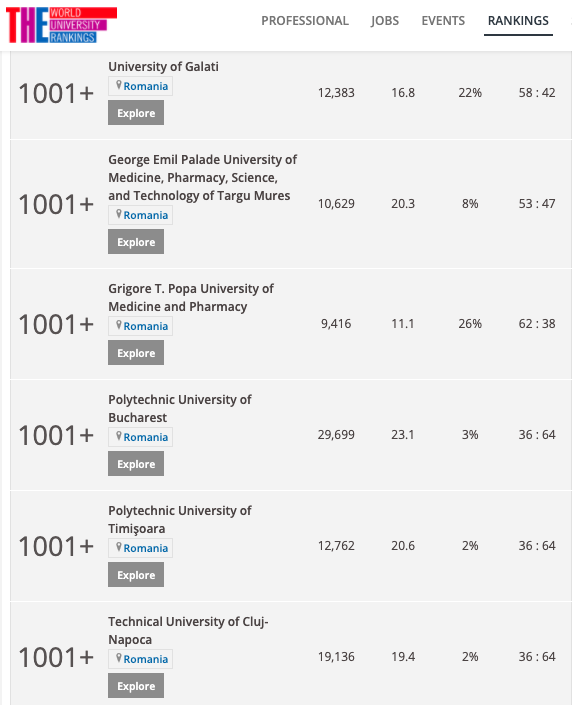The image size is (572, 705).
Task: Click location pin under Polytechnic University of Bucharest
Action: pos(119,436)
